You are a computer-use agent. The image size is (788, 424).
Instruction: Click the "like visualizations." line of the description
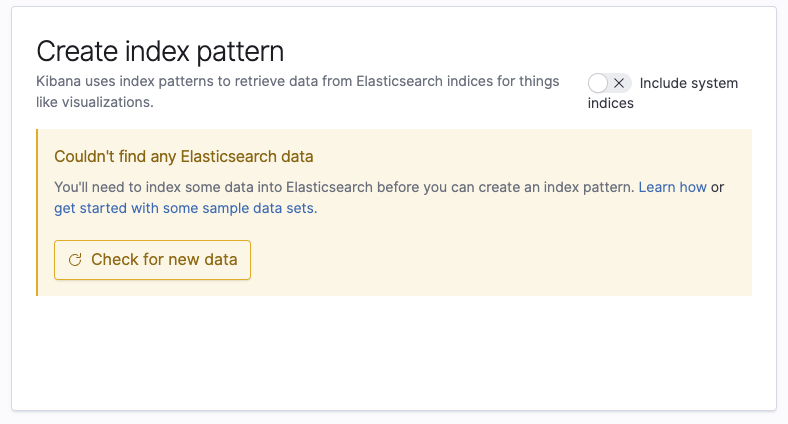pos(95,102)
